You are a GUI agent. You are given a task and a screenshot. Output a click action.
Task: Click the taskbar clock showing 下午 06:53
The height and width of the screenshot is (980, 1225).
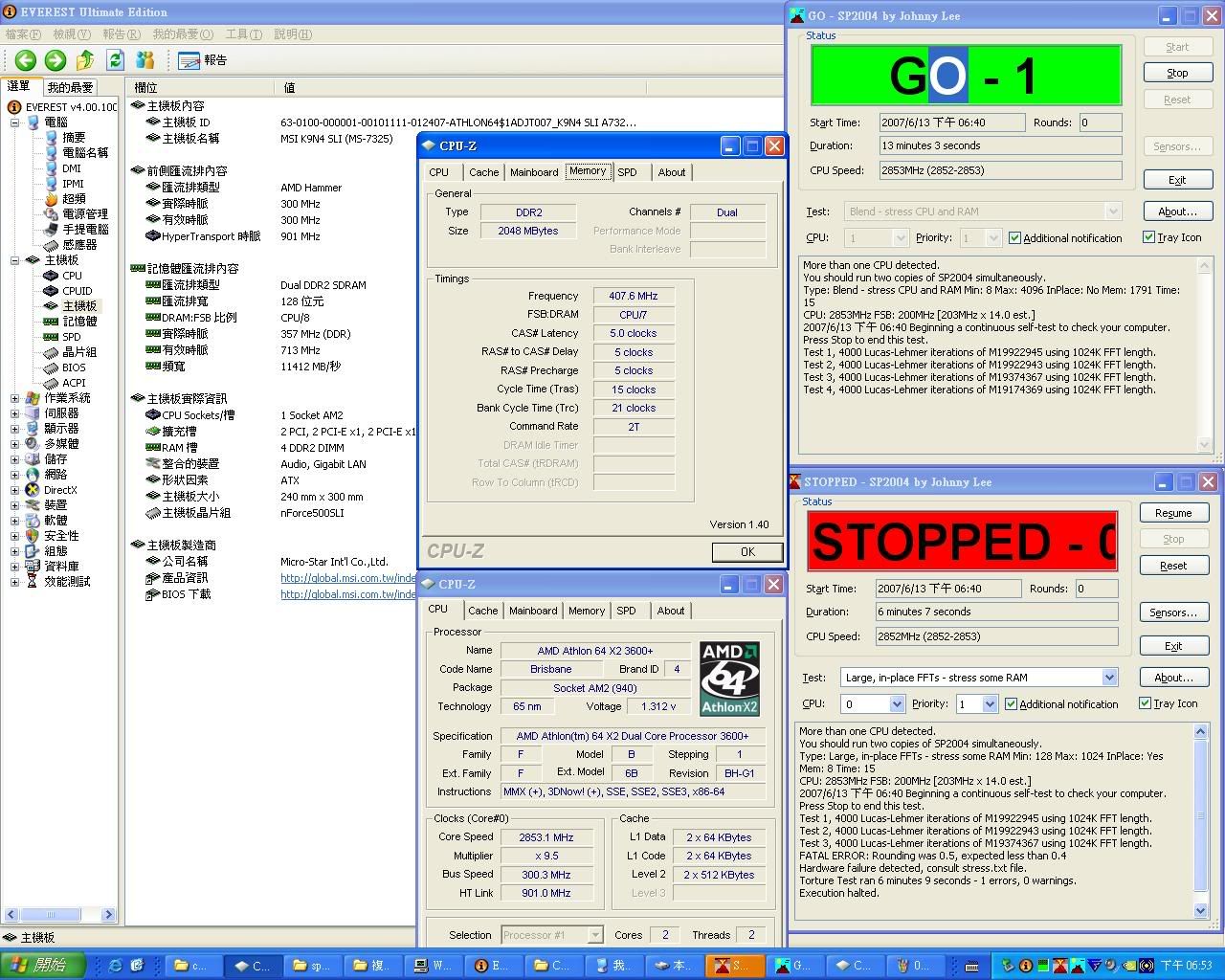(1187, 966)
